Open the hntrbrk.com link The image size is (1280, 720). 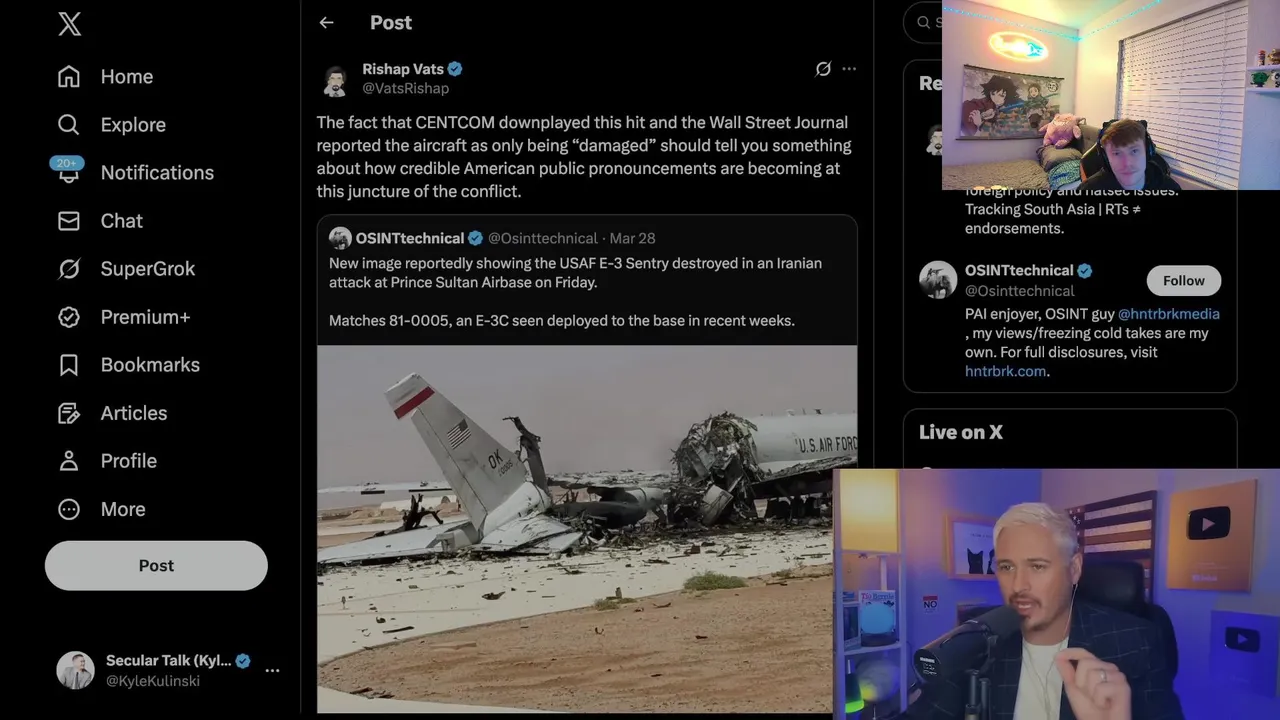[1005, 371]
